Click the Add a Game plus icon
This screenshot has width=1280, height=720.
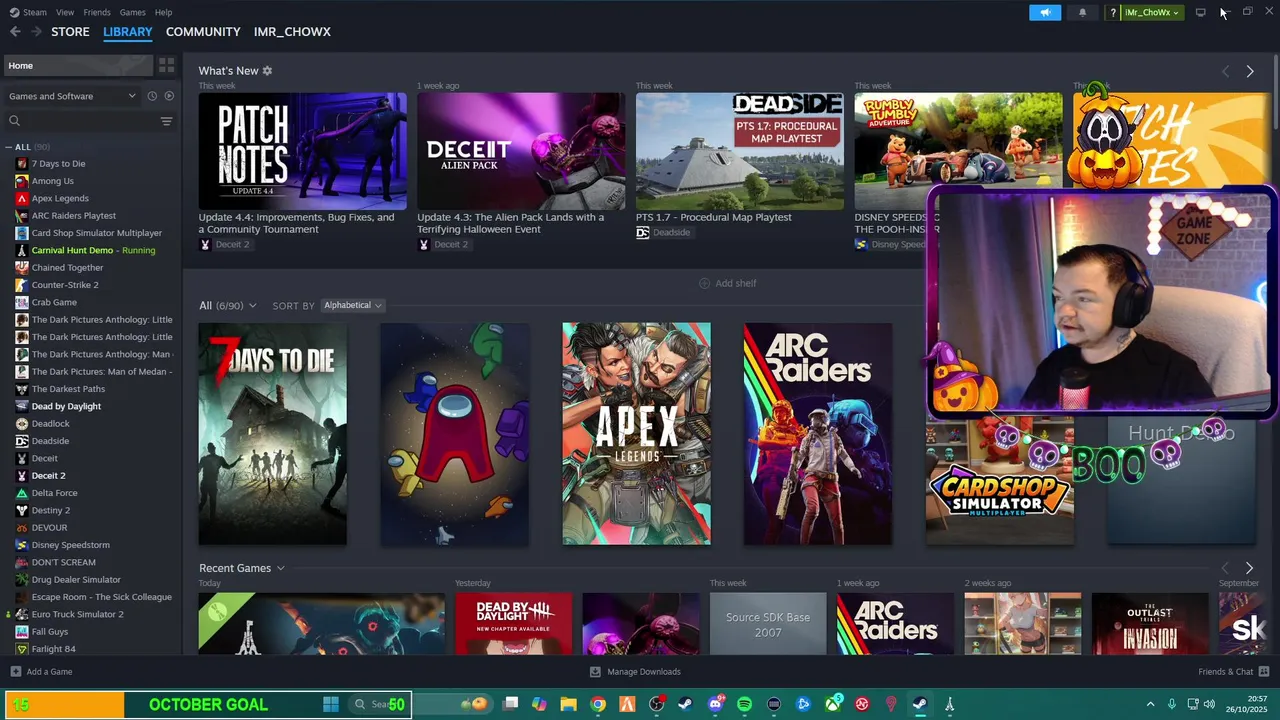point(15,672)
